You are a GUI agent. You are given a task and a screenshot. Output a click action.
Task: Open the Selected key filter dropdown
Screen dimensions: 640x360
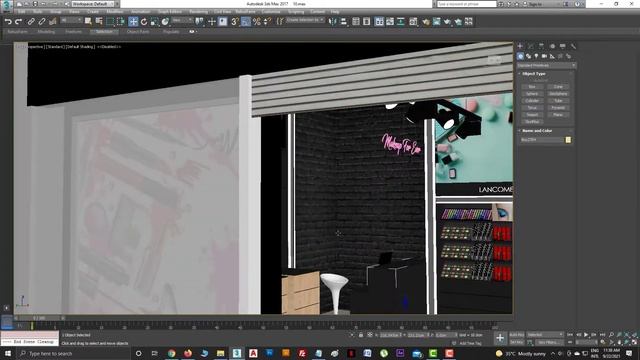click(545, 335)
